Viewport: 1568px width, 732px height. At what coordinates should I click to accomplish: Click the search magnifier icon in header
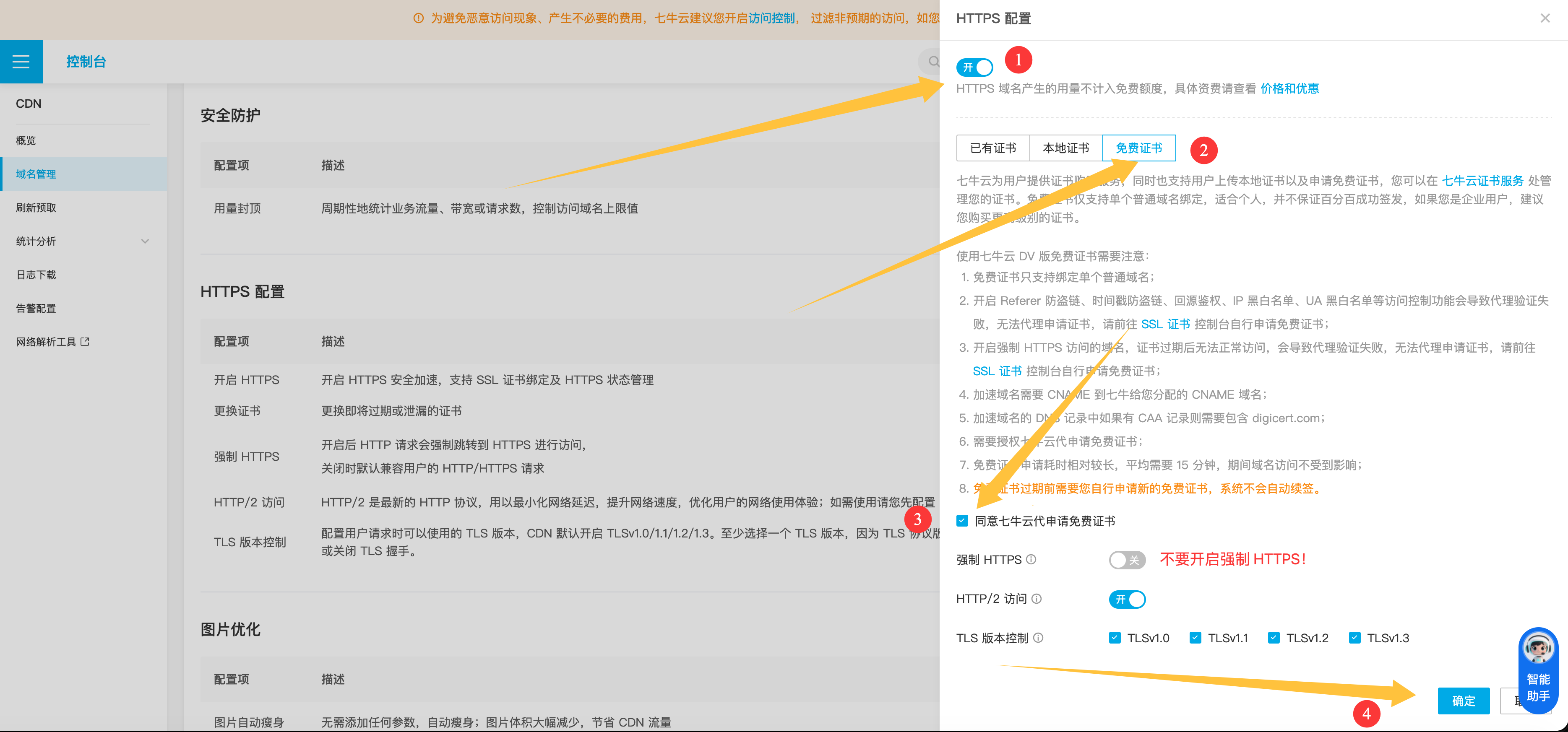[x=934, y=62]
